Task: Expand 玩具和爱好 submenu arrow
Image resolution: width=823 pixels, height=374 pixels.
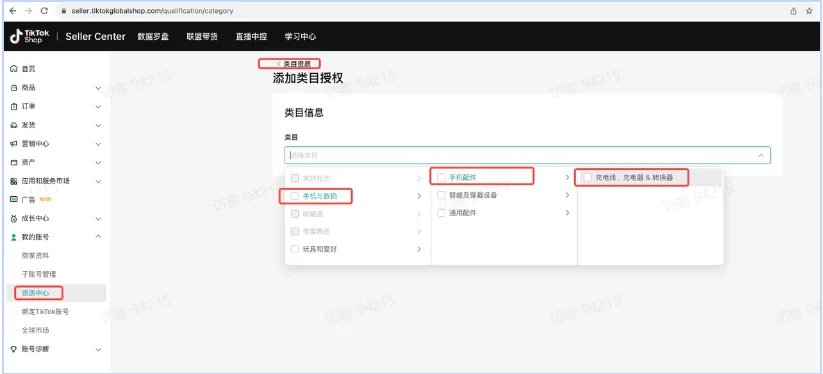Action: click(x=419, y=249)
